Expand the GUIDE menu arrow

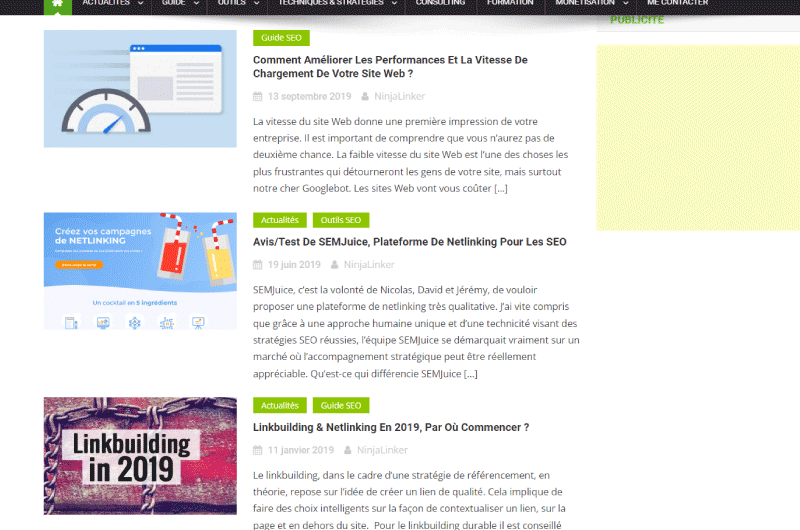coord(196,4)
